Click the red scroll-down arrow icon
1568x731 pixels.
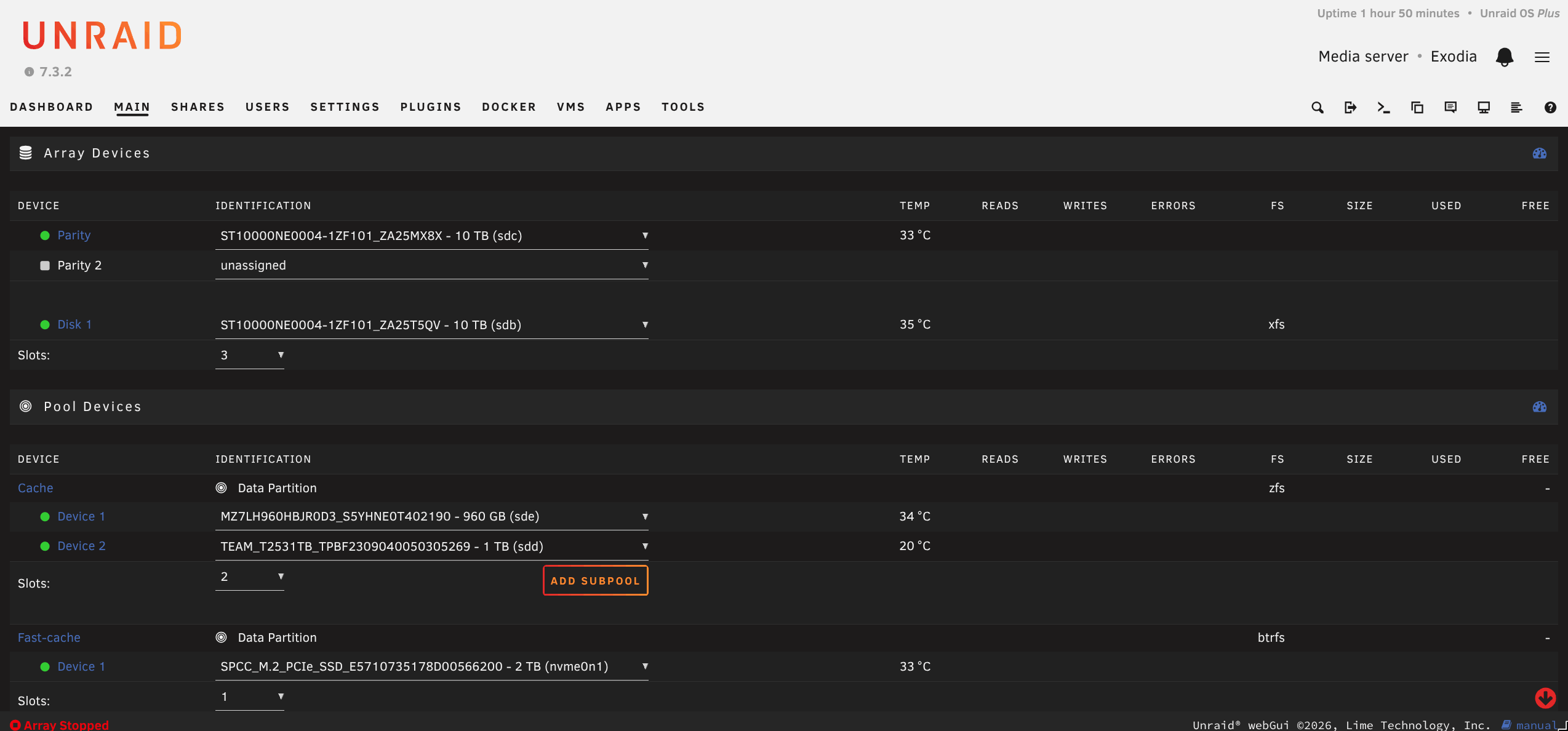[1545, 698]
